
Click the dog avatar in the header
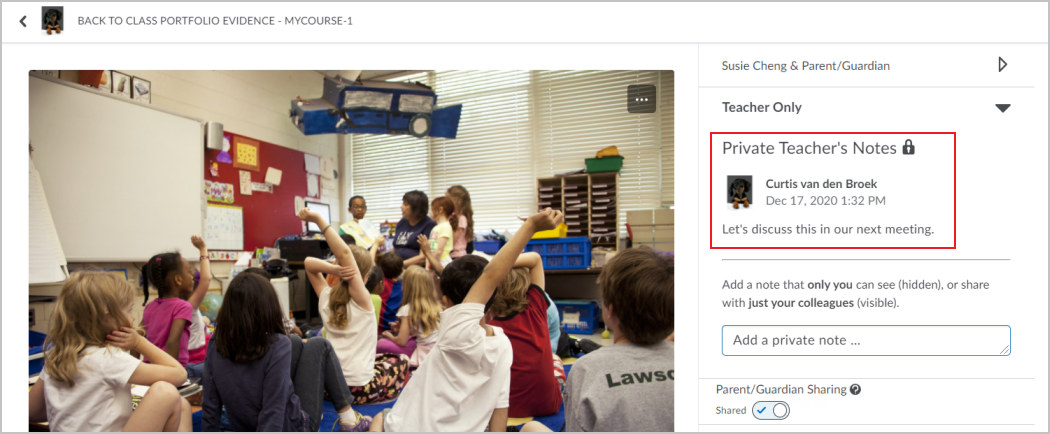click(x=52, y=21)
